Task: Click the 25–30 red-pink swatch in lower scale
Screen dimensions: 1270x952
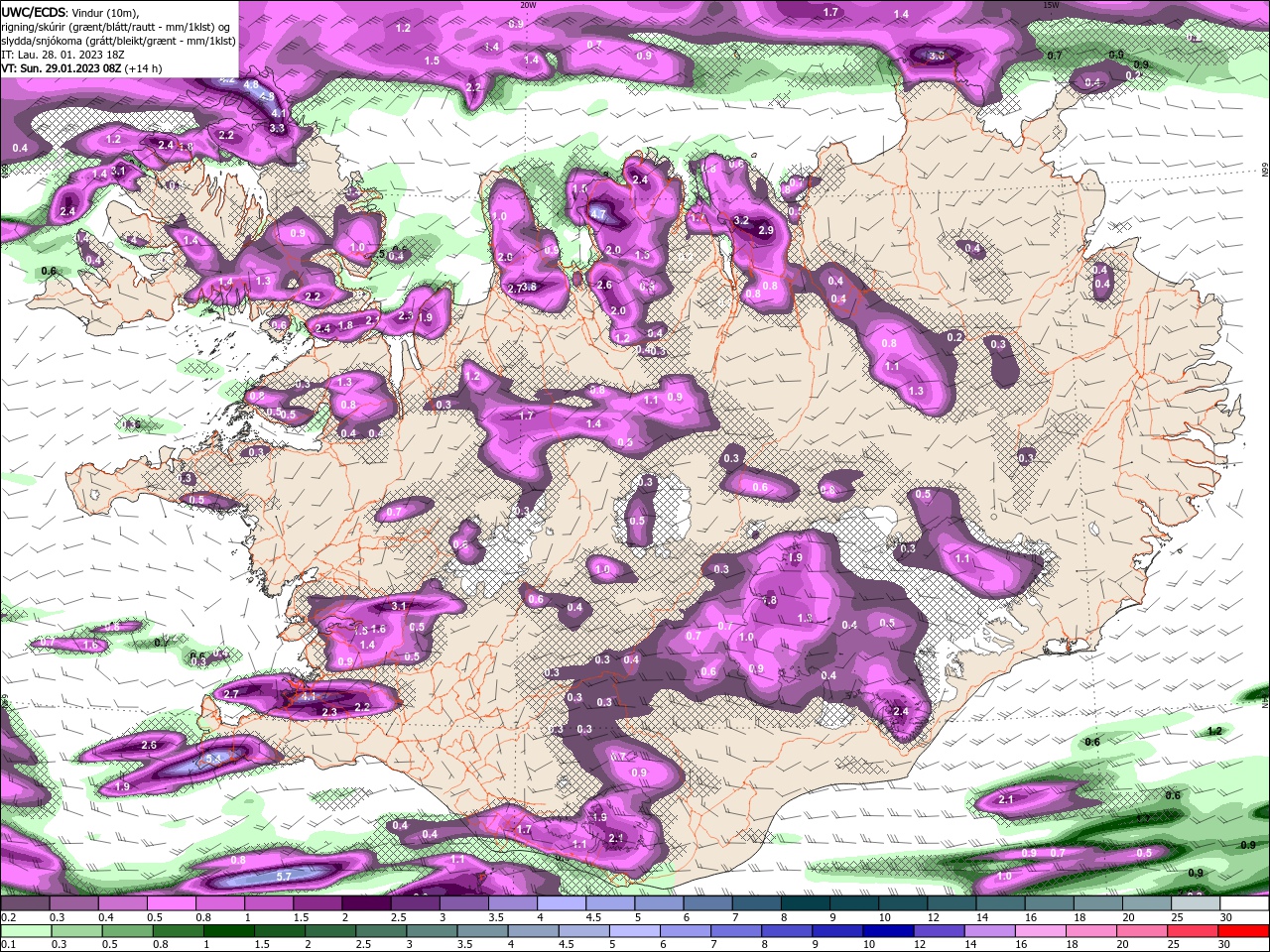Action: click(x=1192, y=931)
